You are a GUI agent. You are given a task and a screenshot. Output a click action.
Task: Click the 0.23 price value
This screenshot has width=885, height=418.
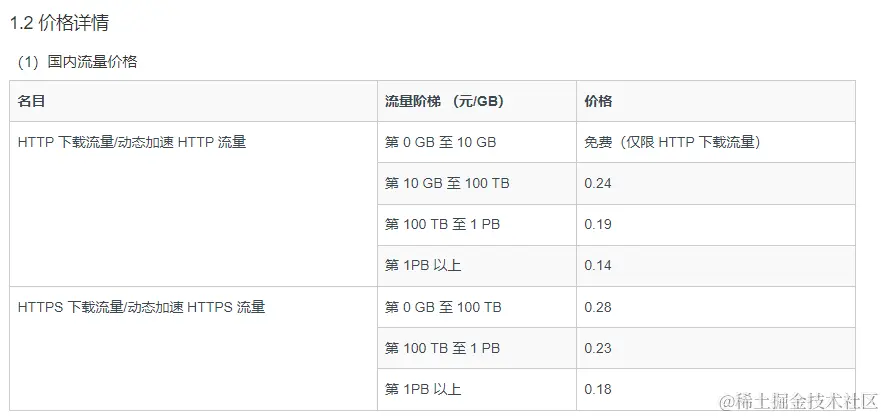[x=598, y=348]
